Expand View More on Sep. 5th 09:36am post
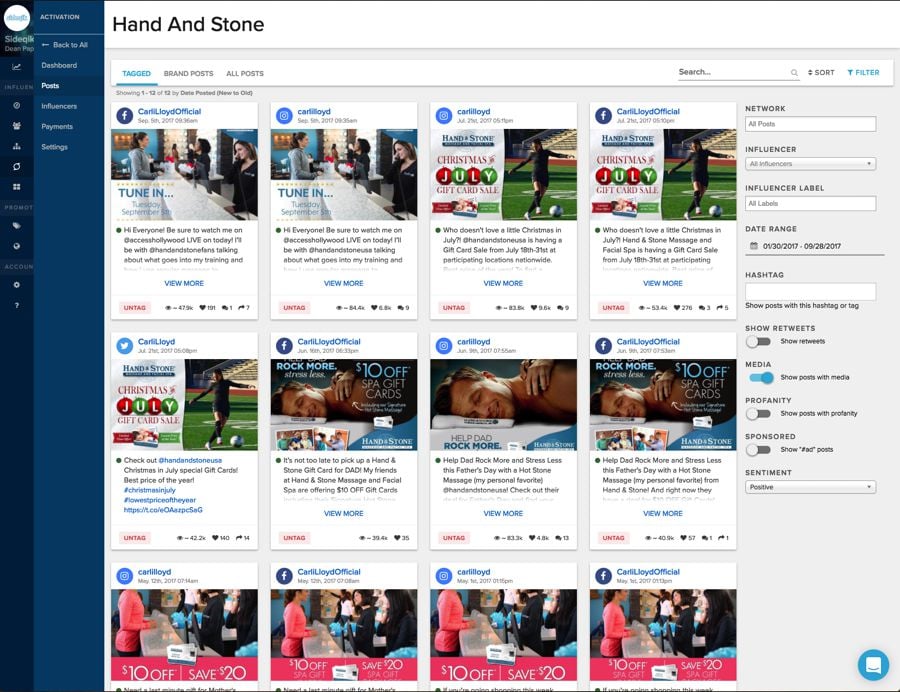 [x=184, y=283]
